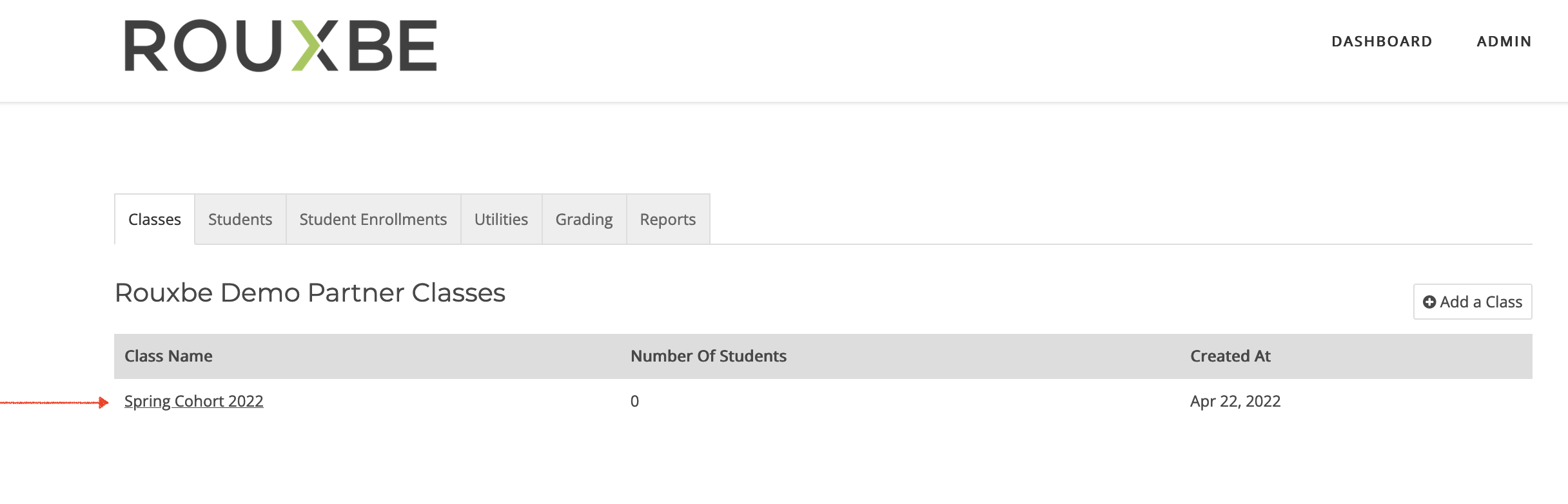This screenshot has height=504, width=1568.
Task: Click the plus icon in Add a Class
Action: coord(1429,302)
